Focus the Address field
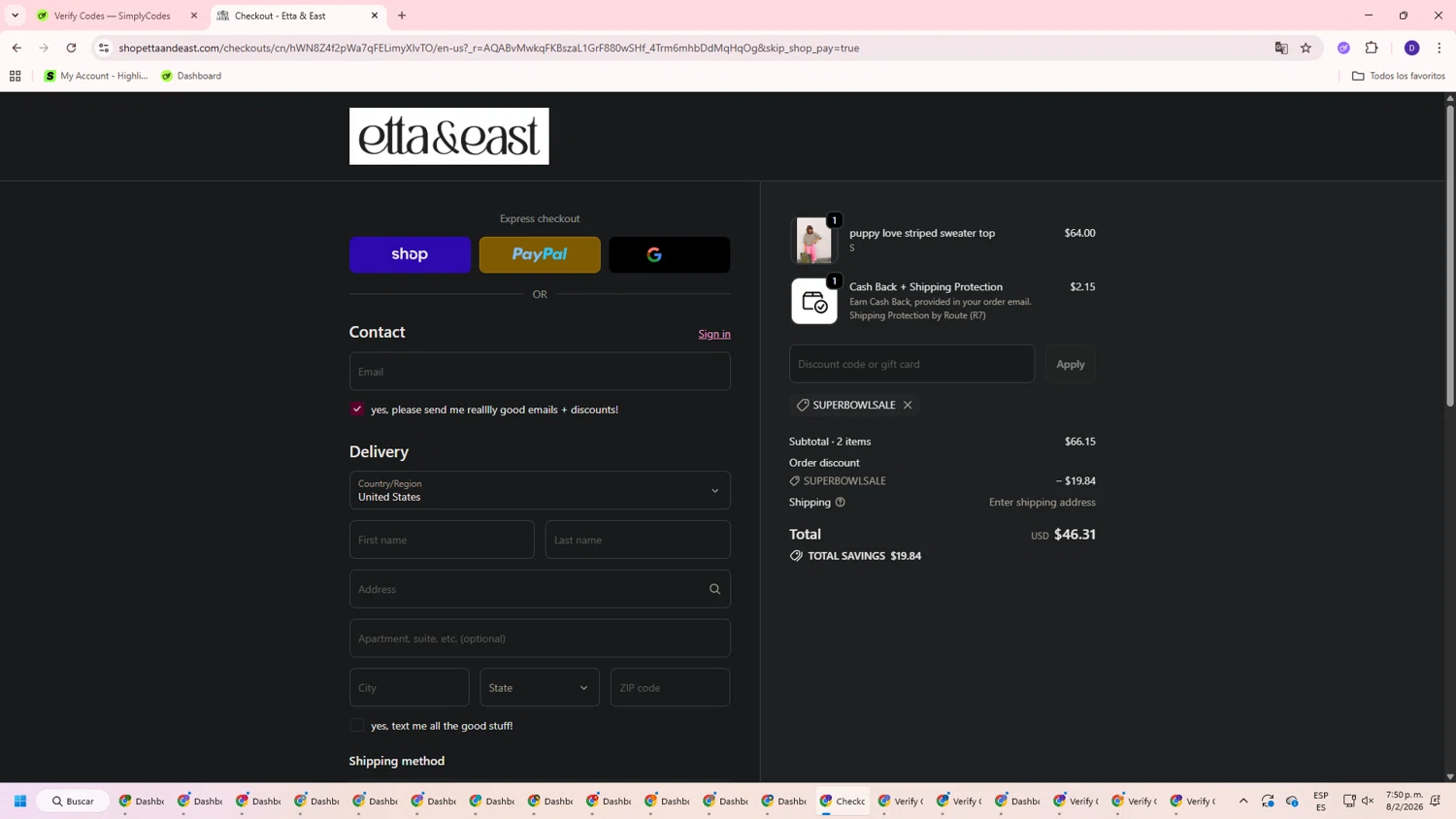 pyautogui.click(x=540, y=589)
